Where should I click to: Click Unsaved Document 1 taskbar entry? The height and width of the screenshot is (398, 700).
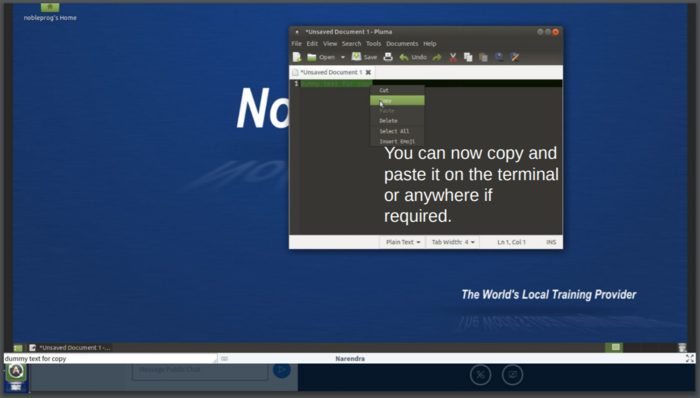click(x=71, y=348)
